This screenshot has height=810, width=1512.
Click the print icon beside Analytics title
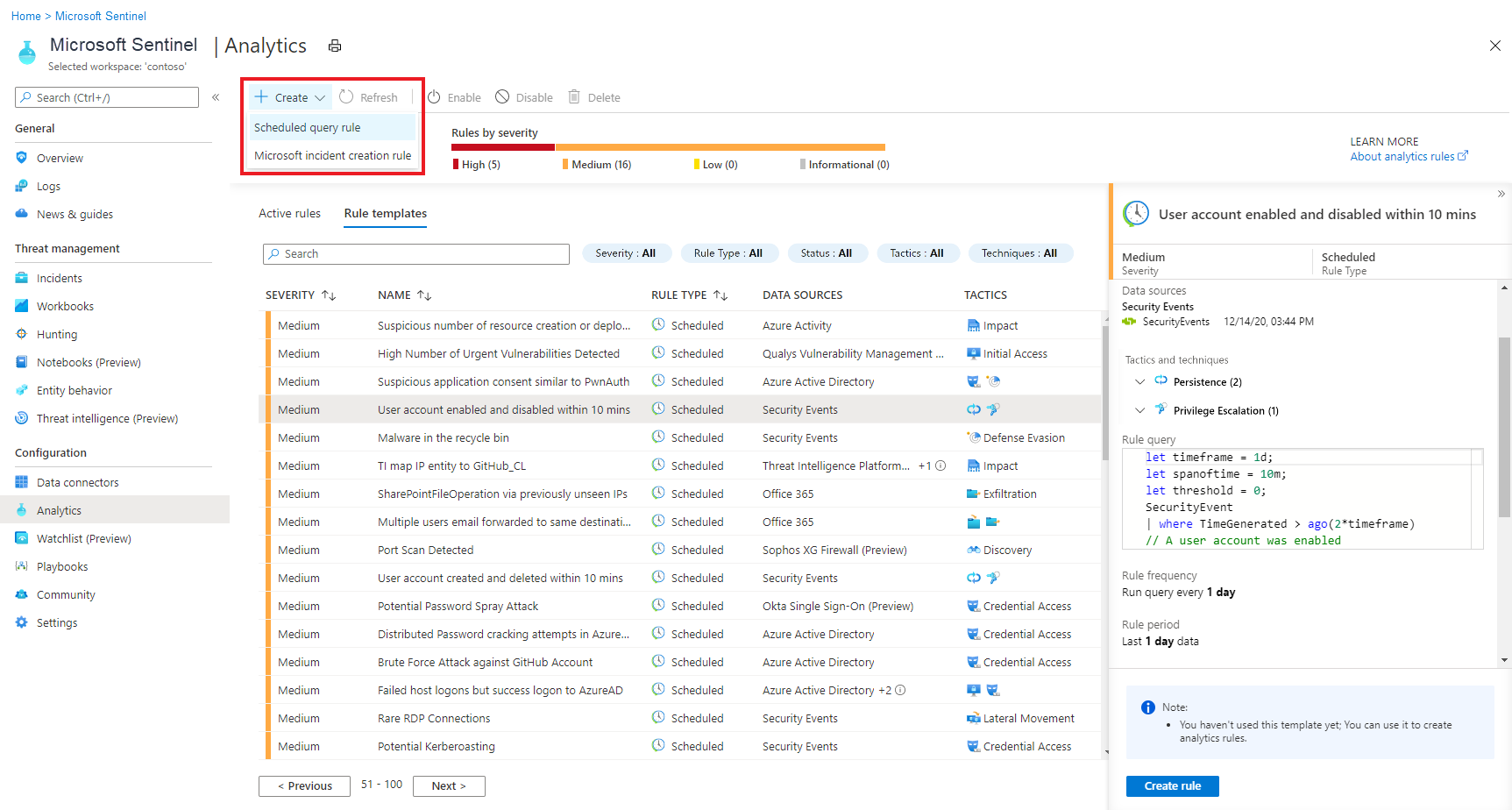(334, 46)
